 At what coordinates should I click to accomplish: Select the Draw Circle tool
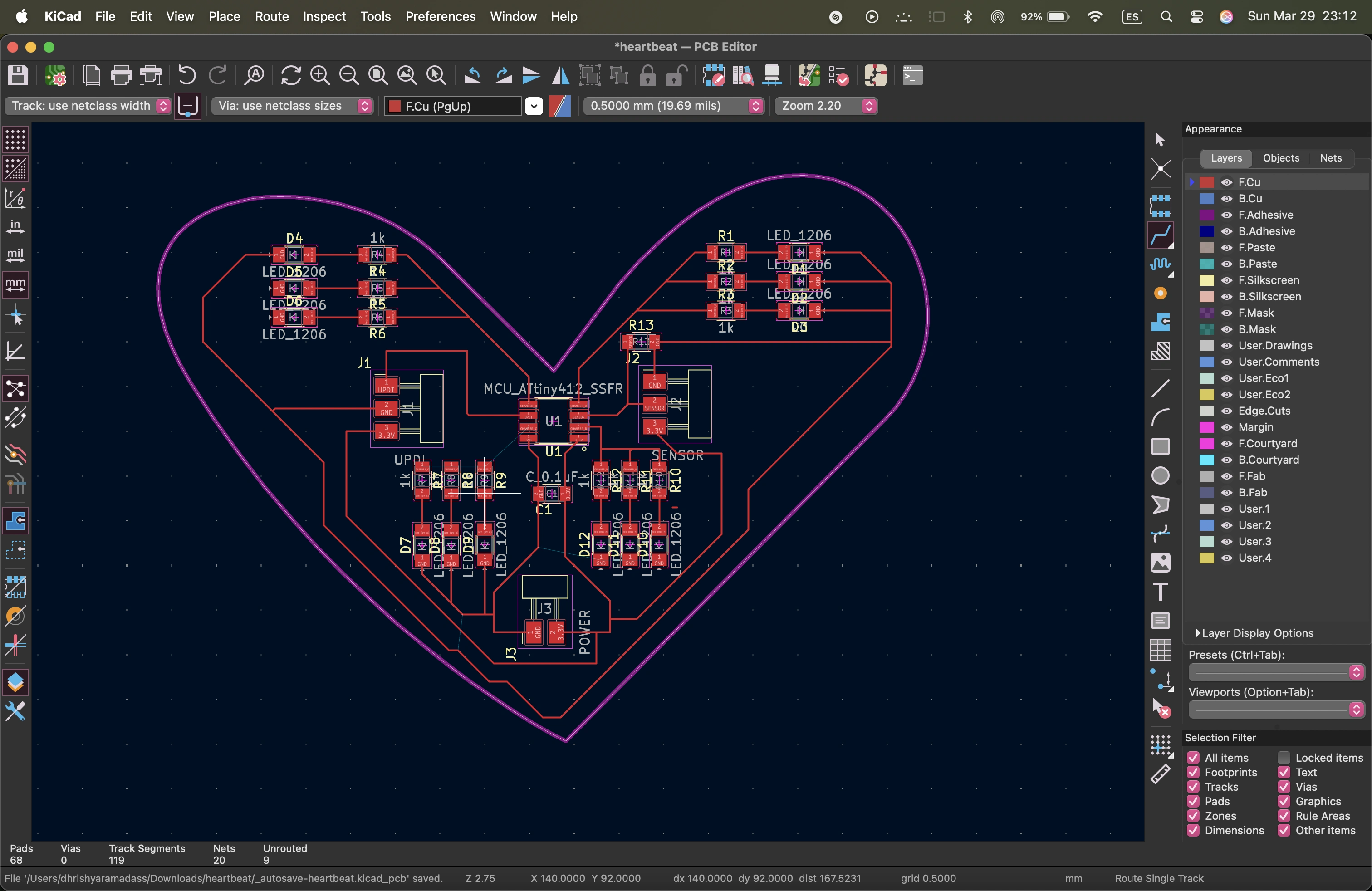(1160, 475)
